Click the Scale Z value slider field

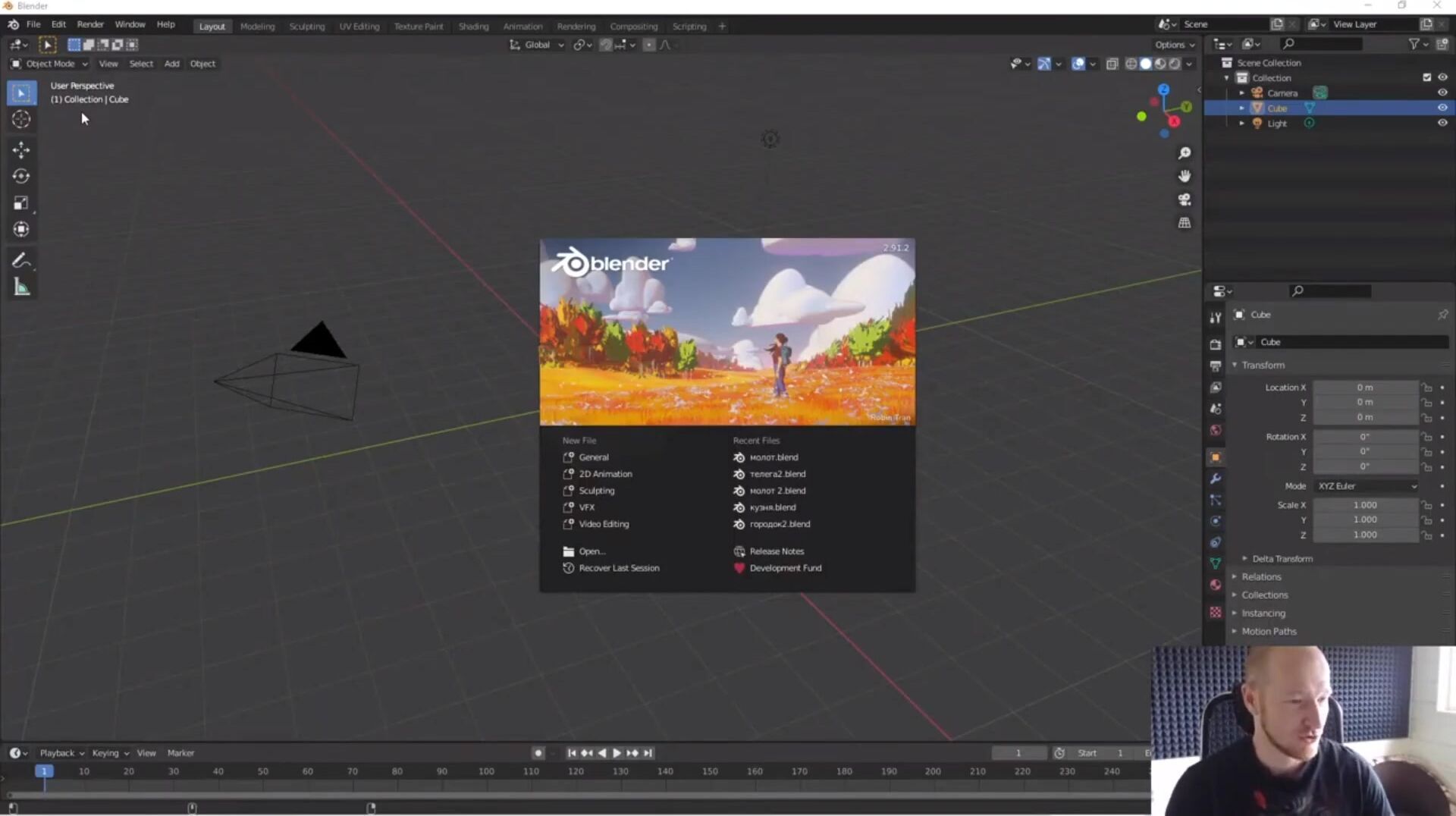point(1365,535)
